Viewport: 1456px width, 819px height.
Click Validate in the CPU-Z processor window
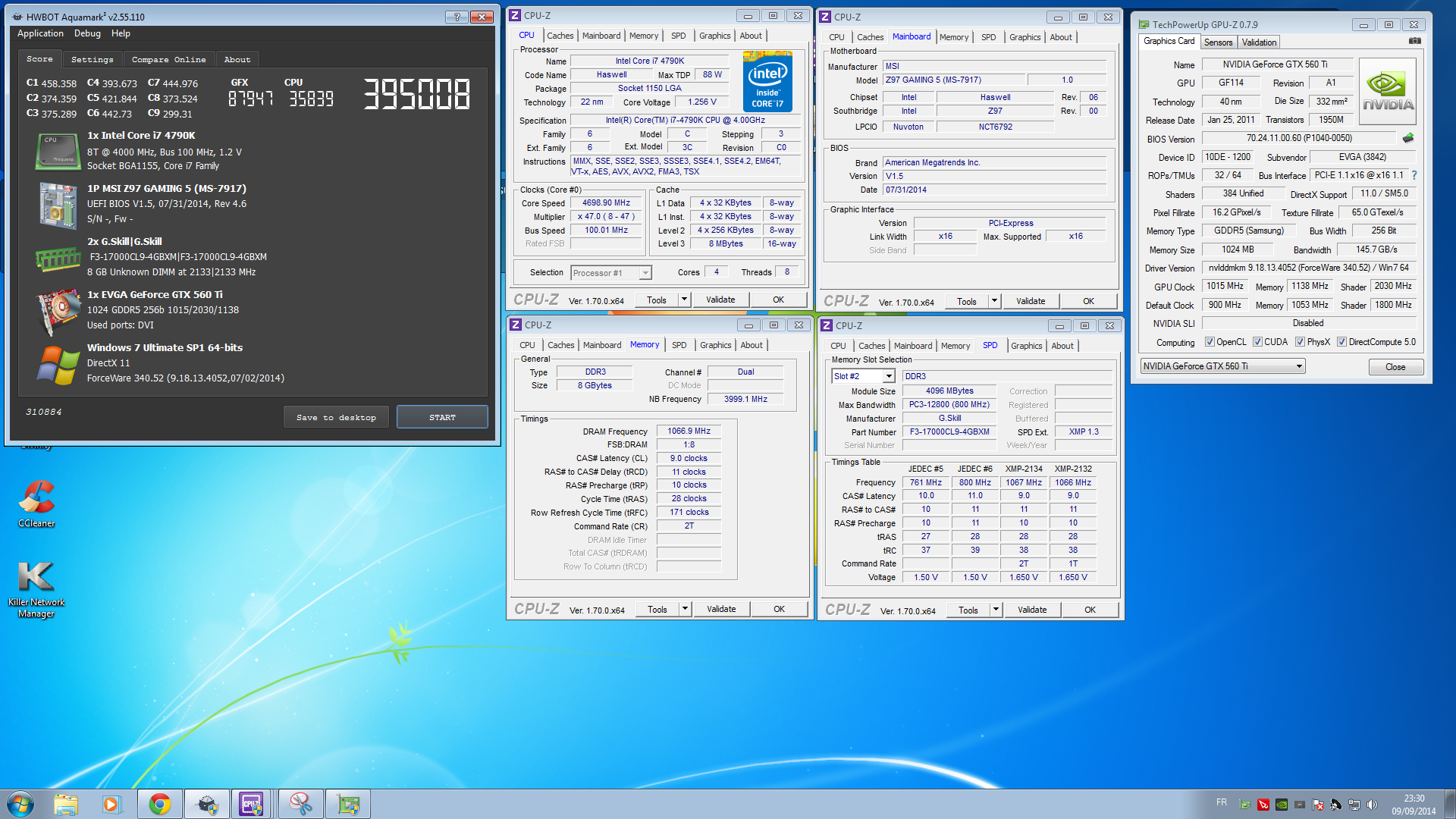coord(720,300)
